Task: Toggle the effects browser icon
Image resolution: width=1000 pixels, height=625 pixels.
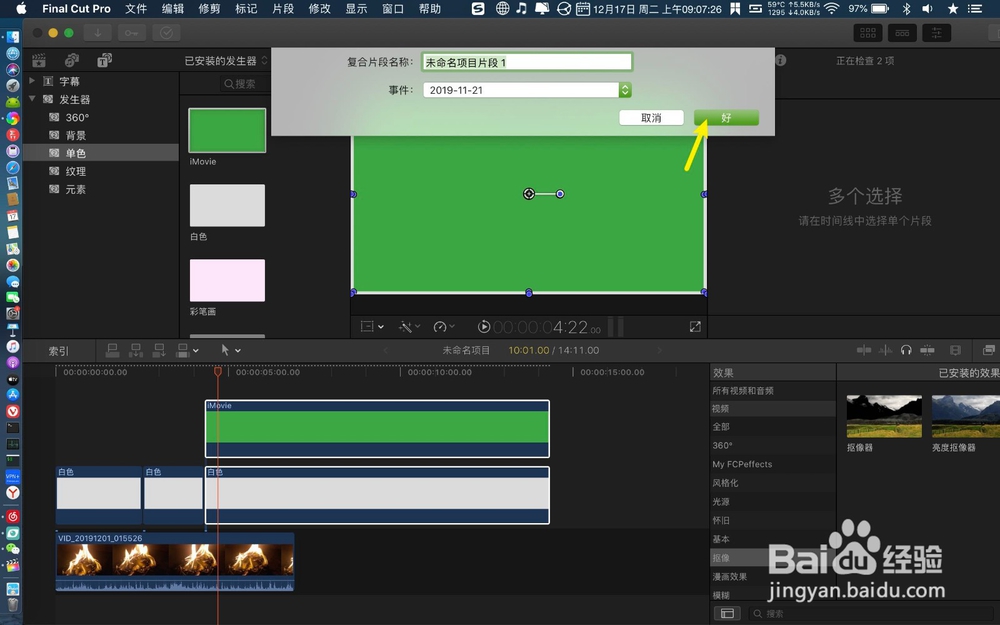Action: click(989, 350)
